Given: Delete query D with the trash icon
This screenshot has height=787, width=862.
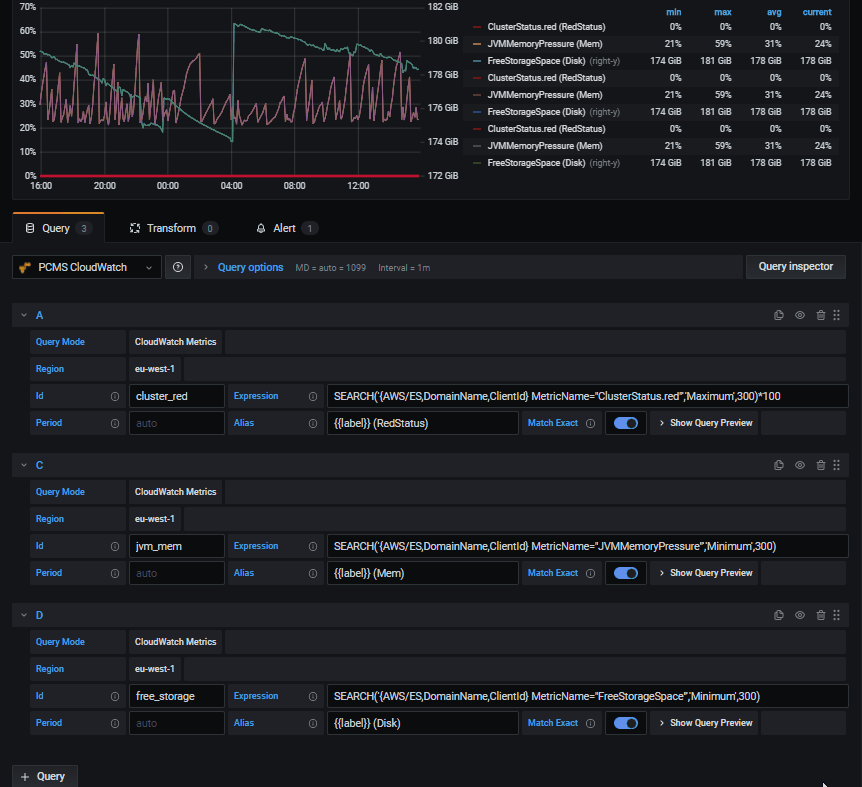Looking at the screenshot, I should [x=820, y=614].
